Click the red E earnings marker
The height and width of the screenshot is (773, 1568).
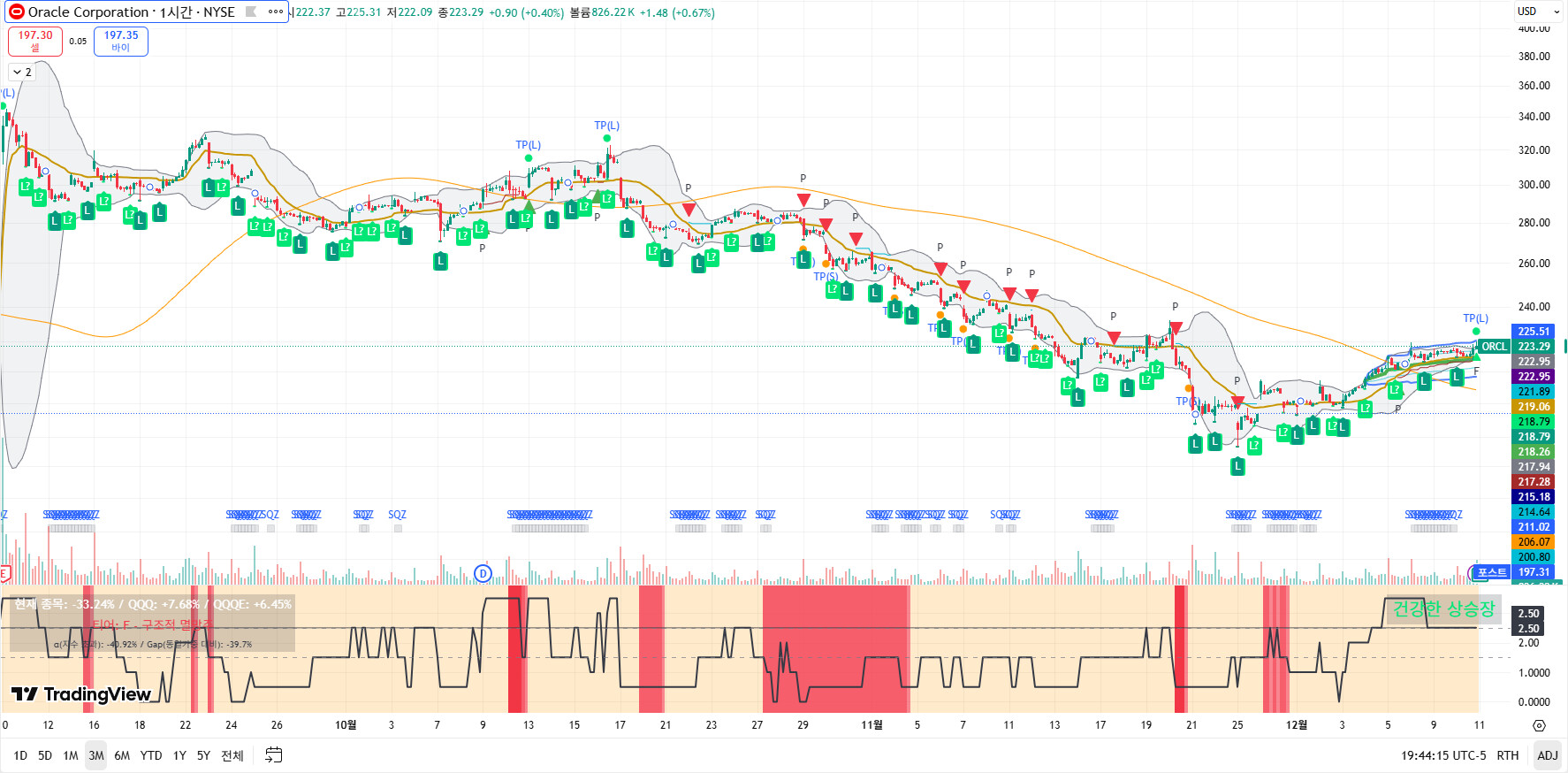pos(4,573)
